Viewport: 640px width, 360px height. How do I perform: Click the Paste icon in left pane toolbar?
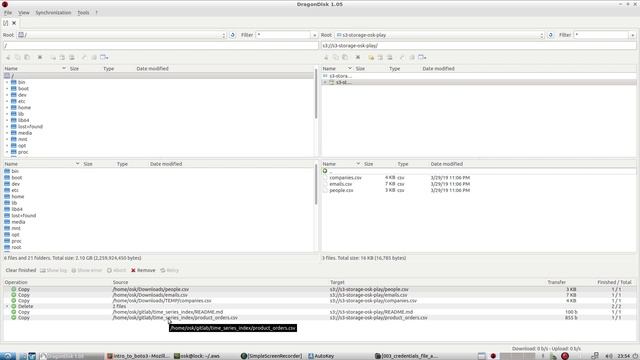click(x=27, y=58)
